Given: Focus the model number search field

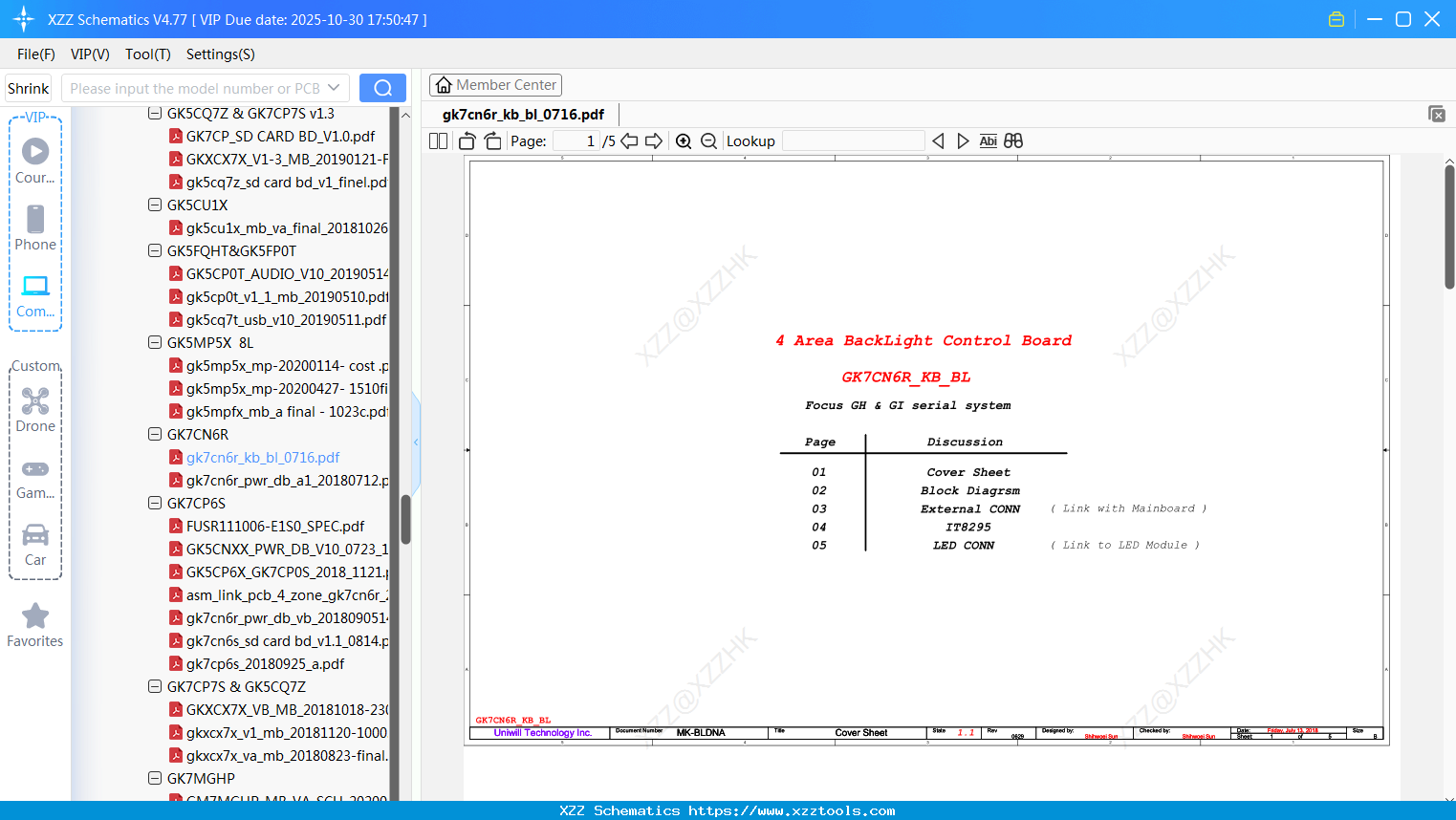Looking at the screenshot, I should (x=195, y=88).
